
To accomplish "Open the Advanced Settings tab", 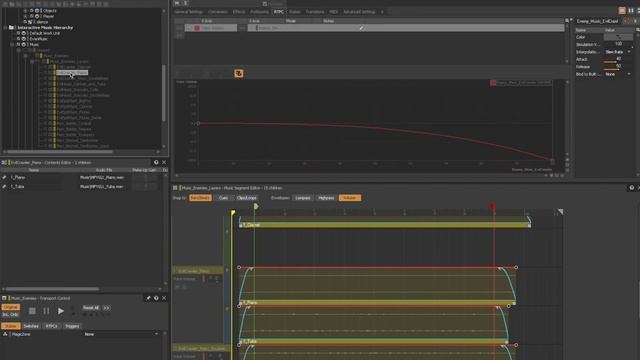I will pos(359,12).
